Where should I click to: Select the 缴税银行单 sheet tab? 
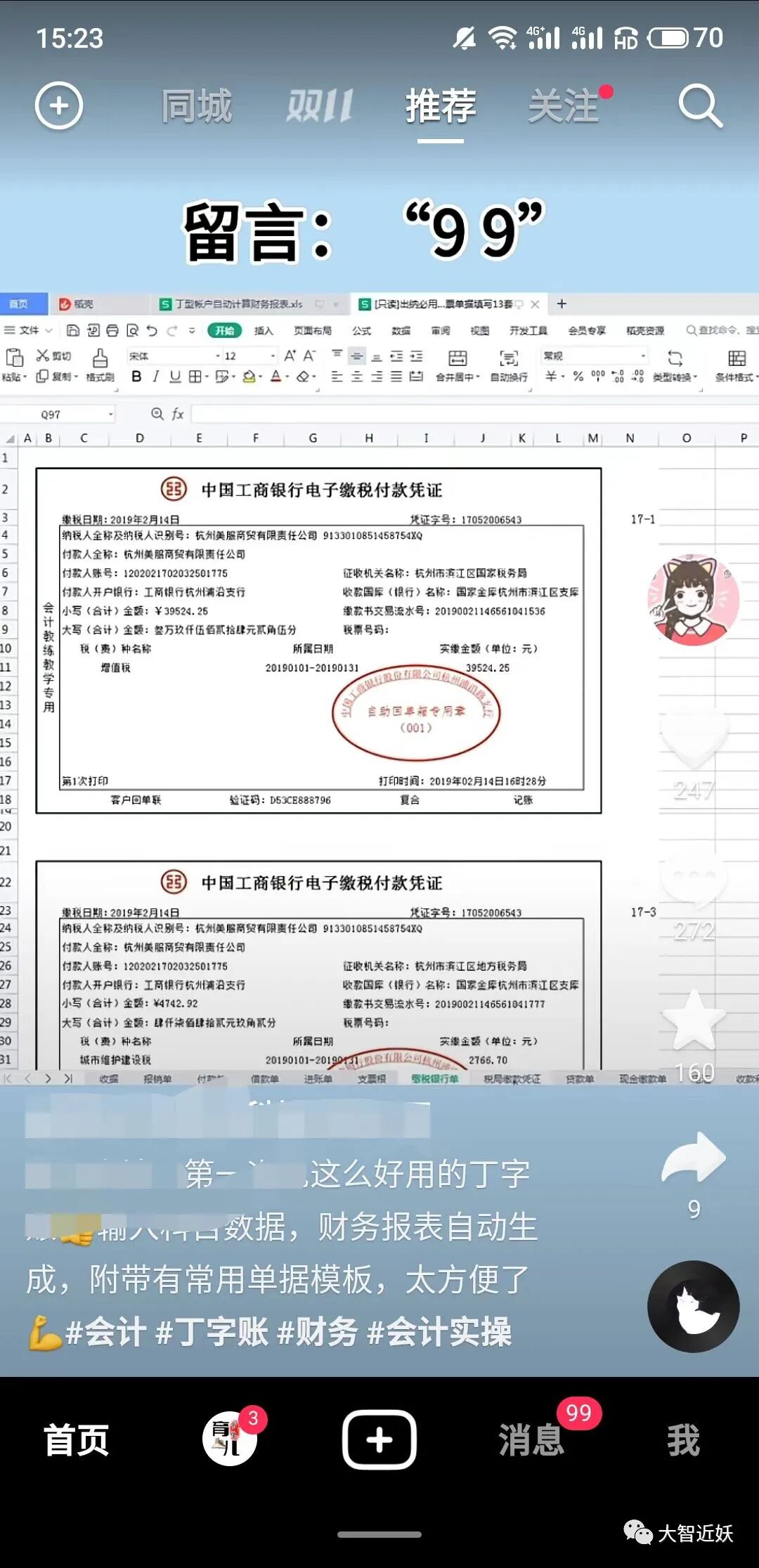tap(435, 1078)
